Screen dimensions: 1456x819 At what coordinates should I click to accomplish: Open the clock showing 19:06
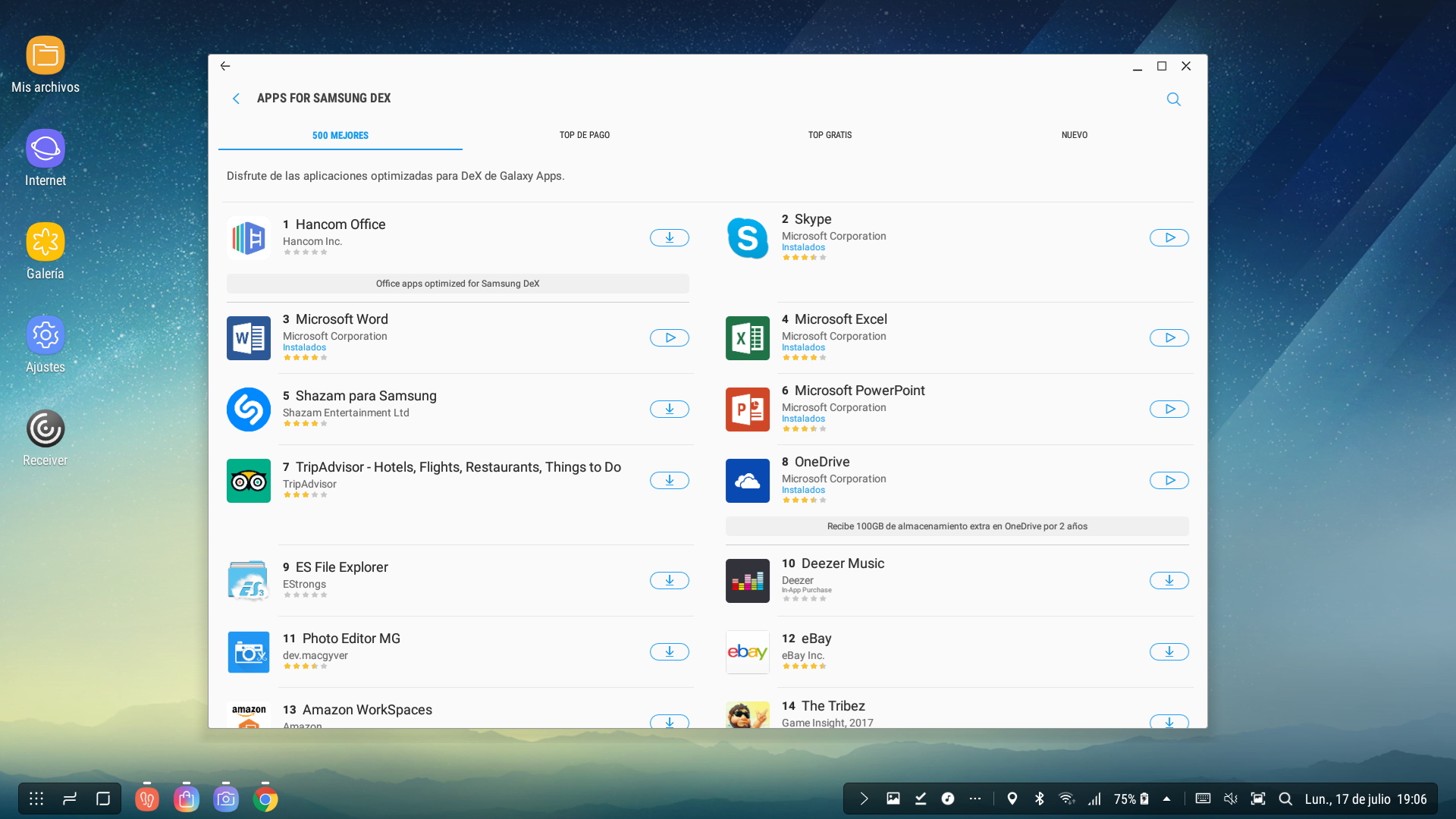[1412, 799]
